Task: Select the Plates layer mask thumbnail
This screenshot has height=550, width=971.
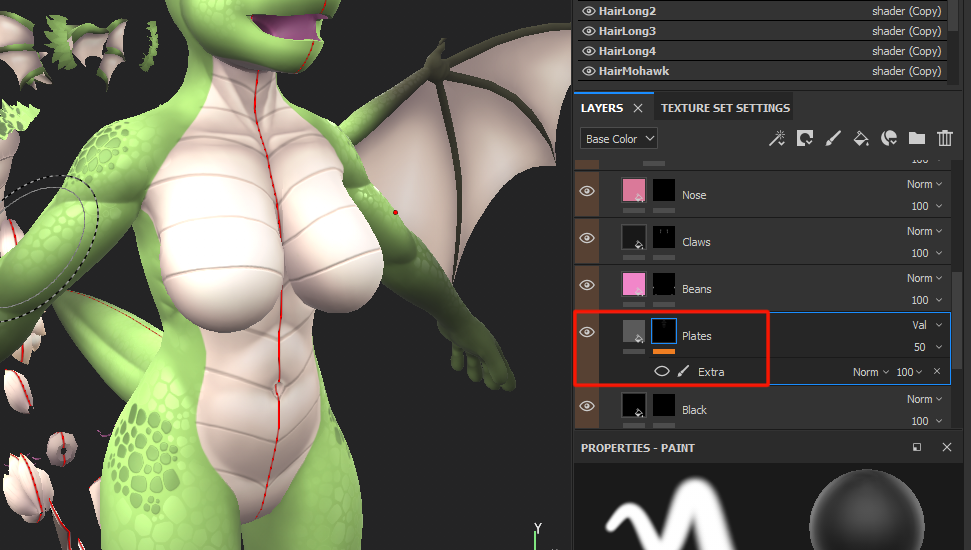Action: coord(664,331)
